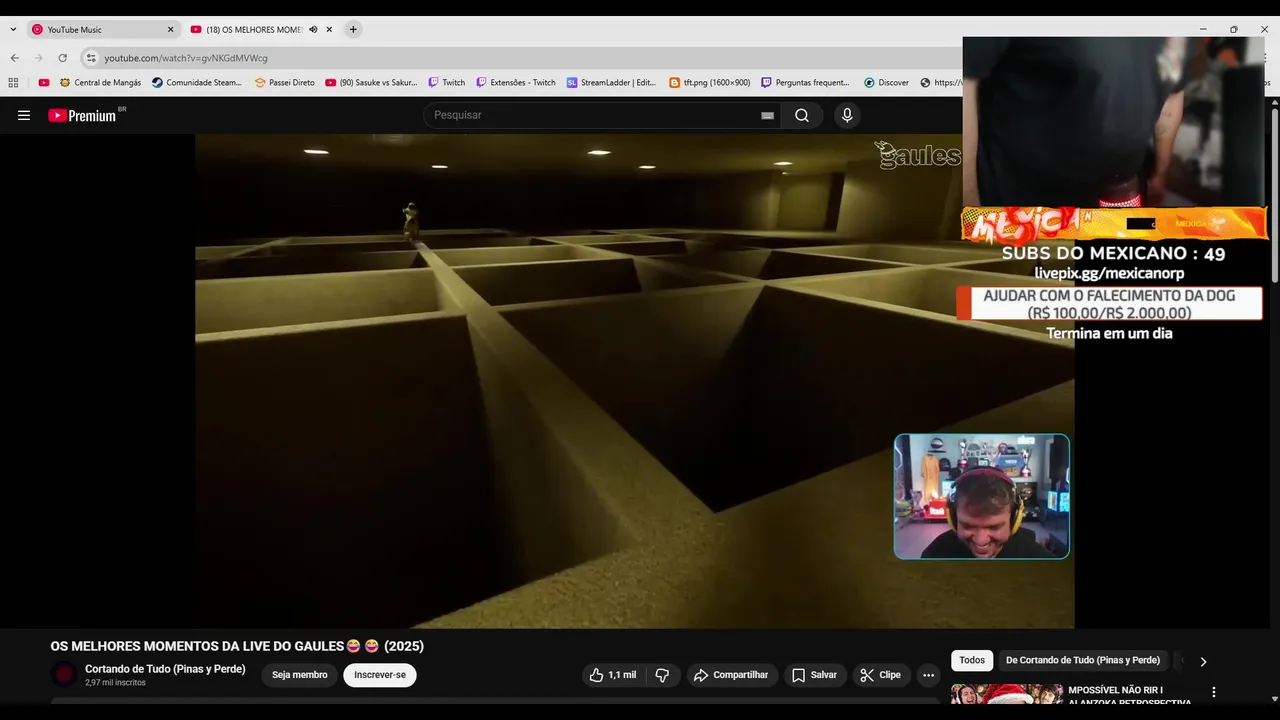Open the Passei Direto bookmark

point(284,83)
